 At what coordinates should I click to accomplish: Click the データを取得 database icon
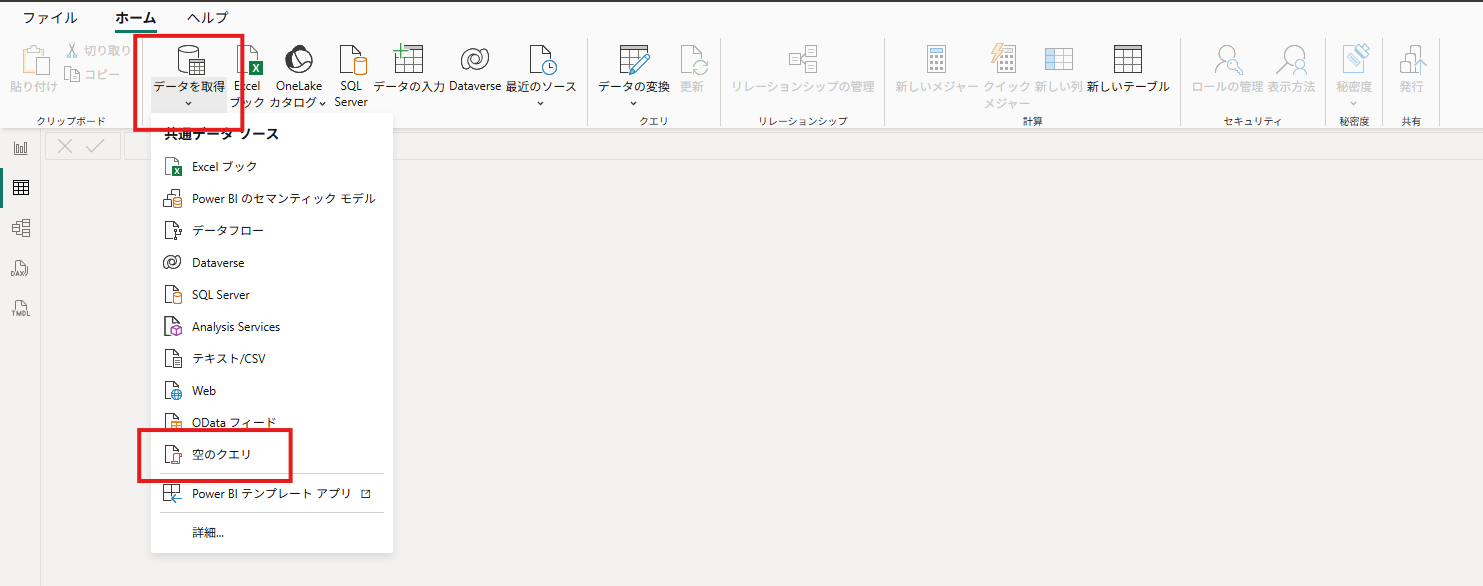(x=190, y=60)
